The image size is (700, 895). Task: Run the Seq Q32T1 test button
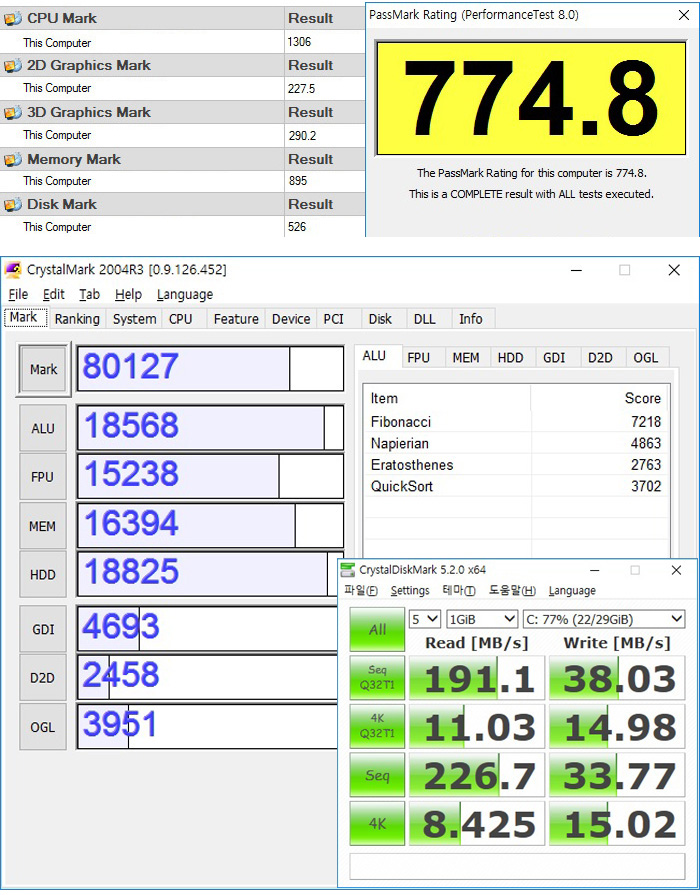coord(377,678)
